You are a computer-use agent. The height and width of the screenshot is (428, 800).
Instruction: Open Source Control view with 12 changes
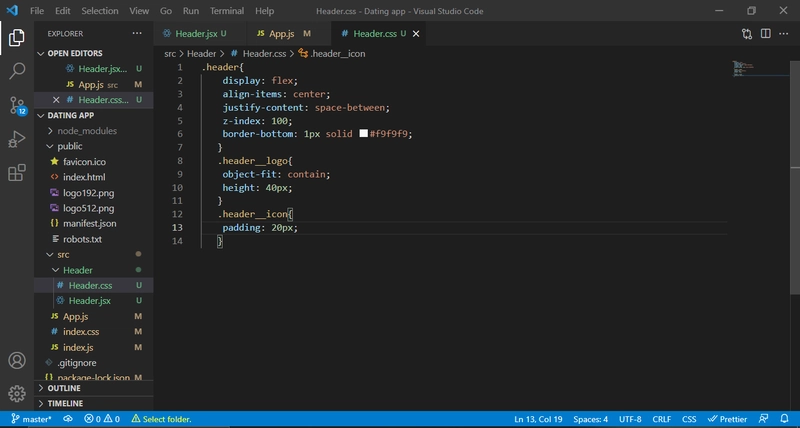coord(17,106)
